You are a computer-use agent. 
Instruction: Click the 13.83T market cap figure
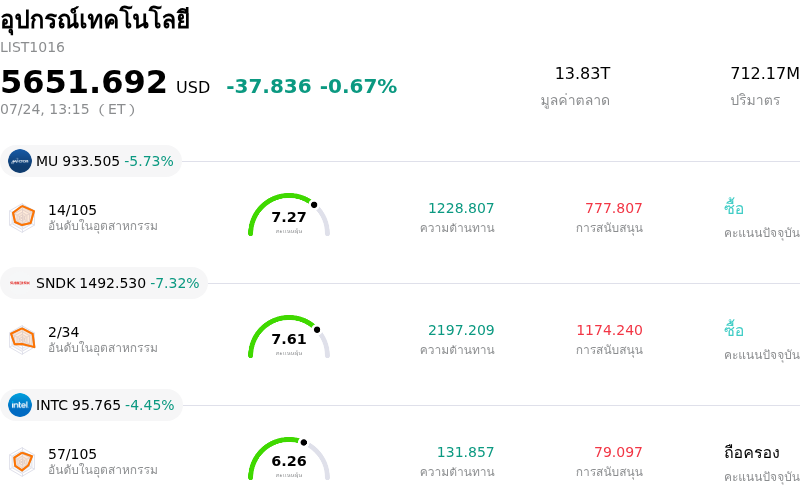pos(582,73)
